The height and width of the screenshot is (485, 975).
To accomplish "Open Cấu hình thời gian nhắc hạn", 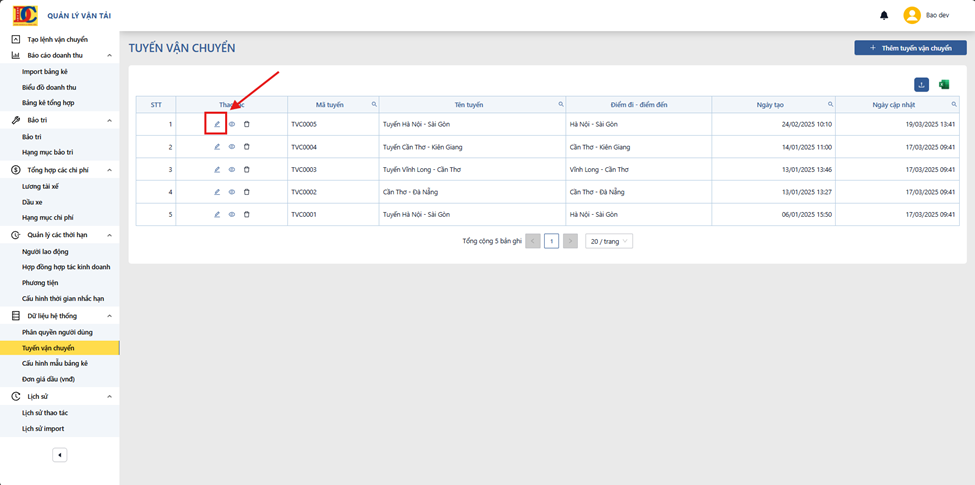I will tap(60, 298).
